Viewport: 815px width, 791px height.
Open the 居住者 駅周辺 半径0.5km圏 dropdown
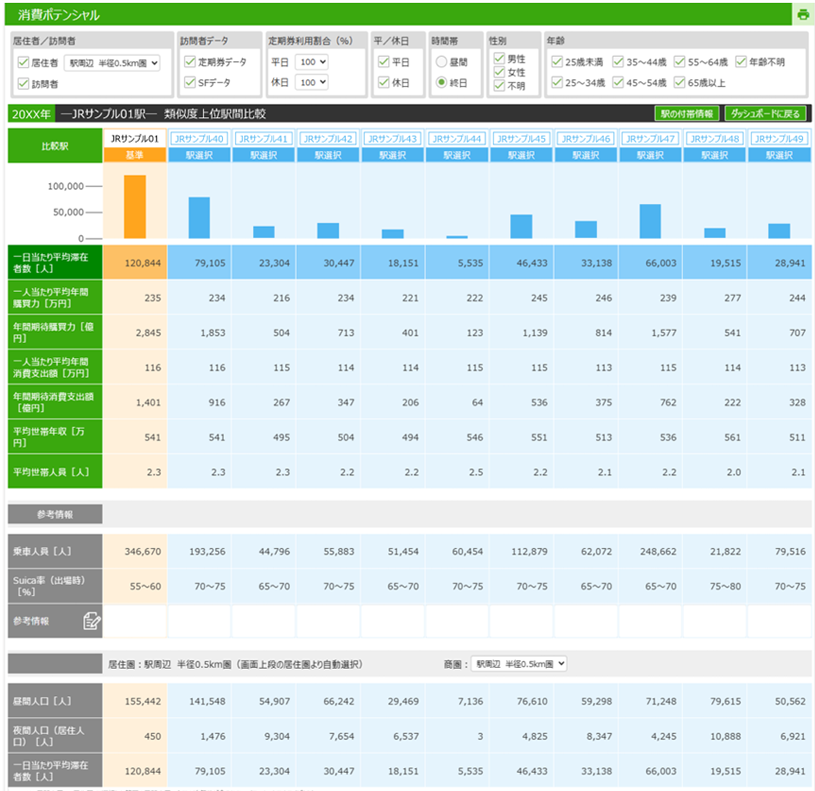pos(111,63)
